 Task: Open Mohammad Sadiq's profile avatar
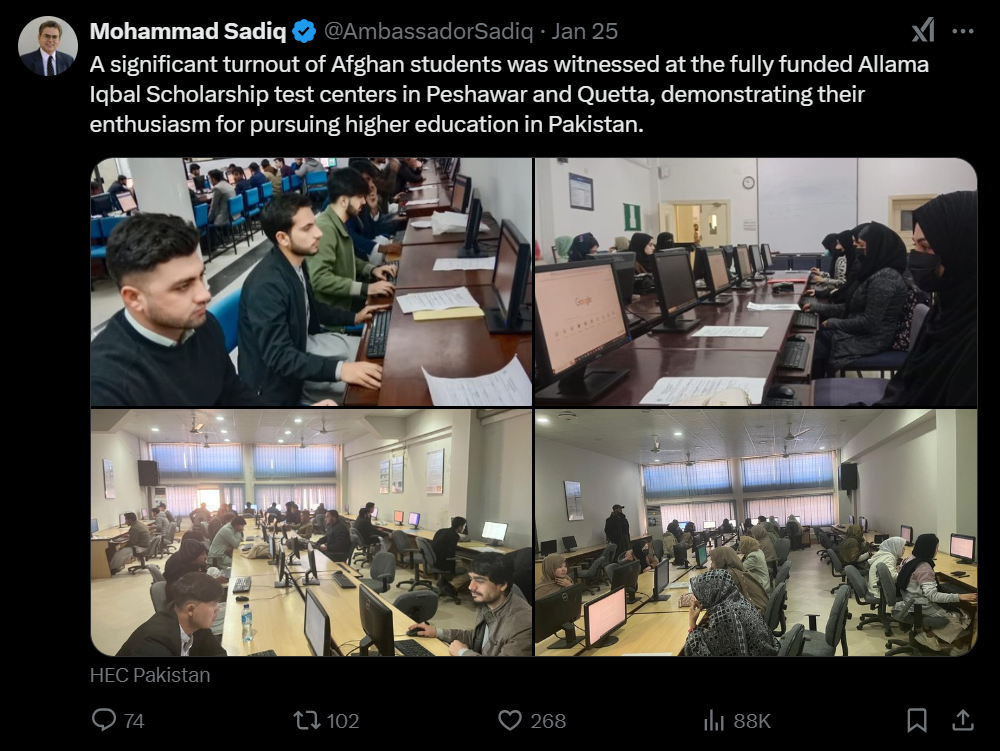[x=48, y=46]
